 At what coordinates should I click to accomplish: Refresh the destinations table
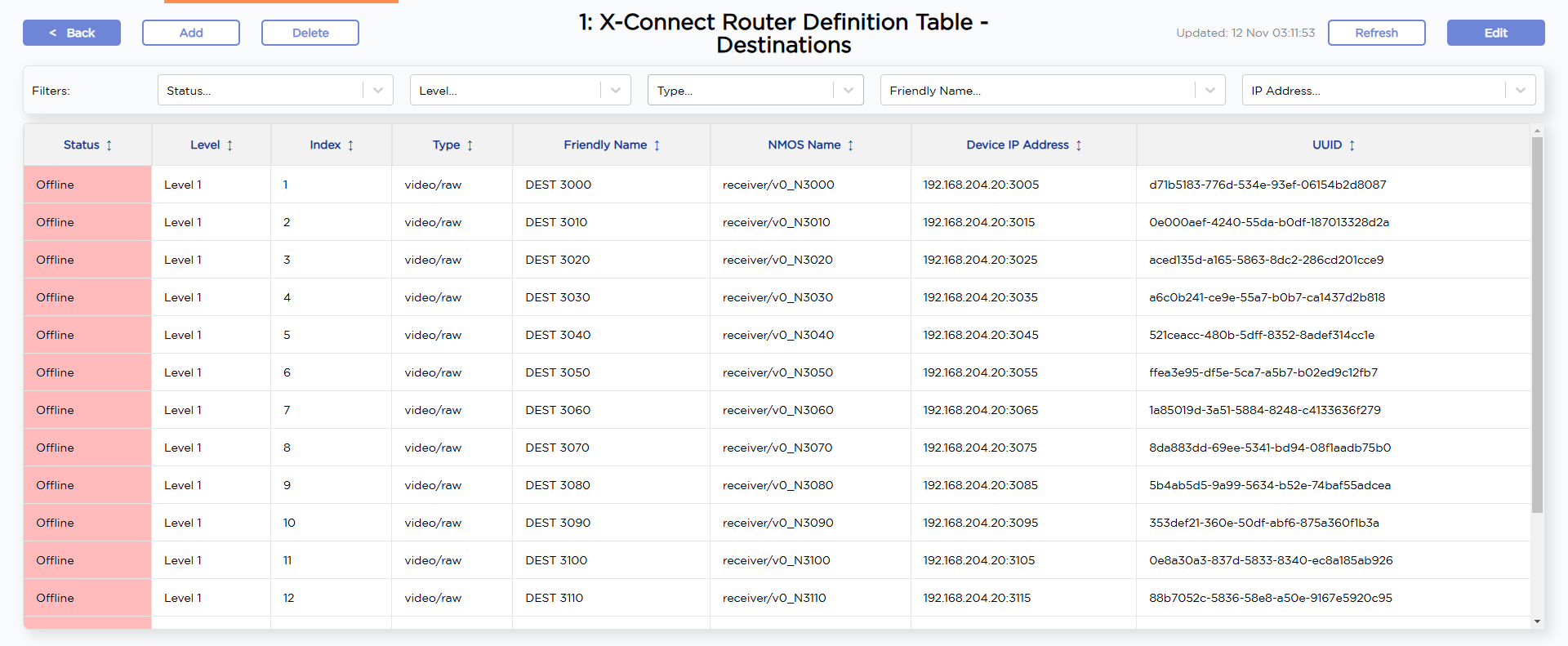coord(1376,33)
